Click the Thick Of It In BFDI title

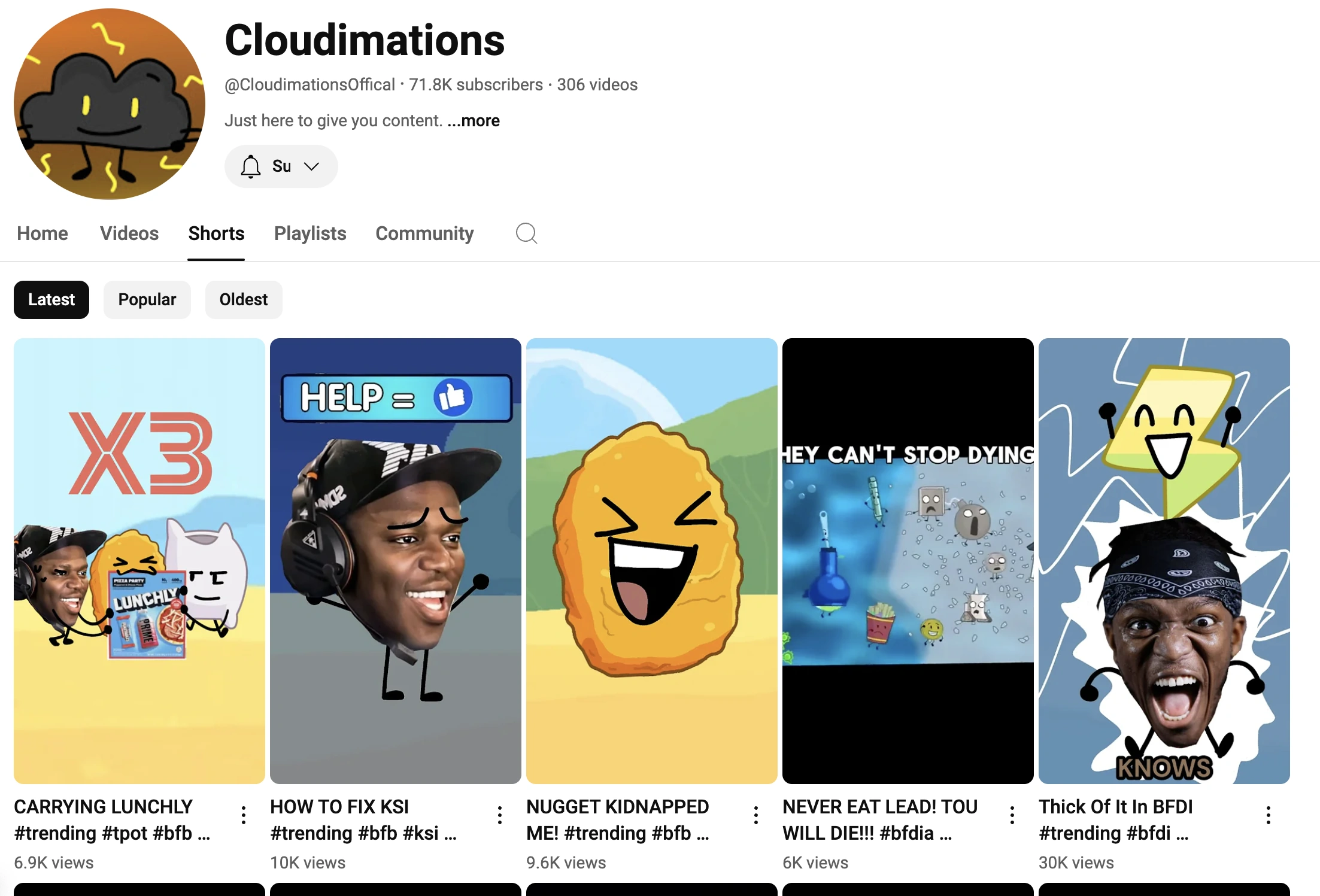(x=1115, y=807)
